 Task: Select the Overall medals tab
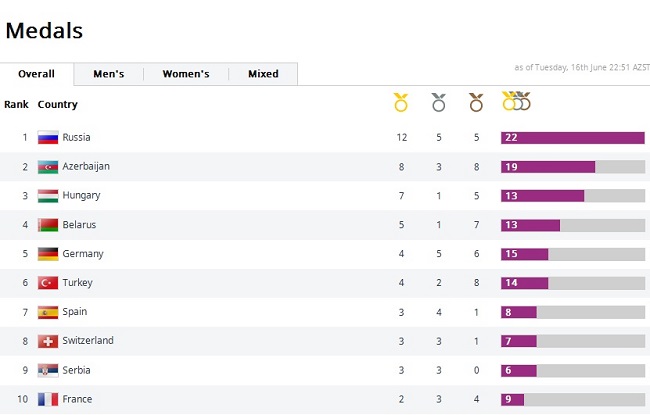tap(36, 74)
